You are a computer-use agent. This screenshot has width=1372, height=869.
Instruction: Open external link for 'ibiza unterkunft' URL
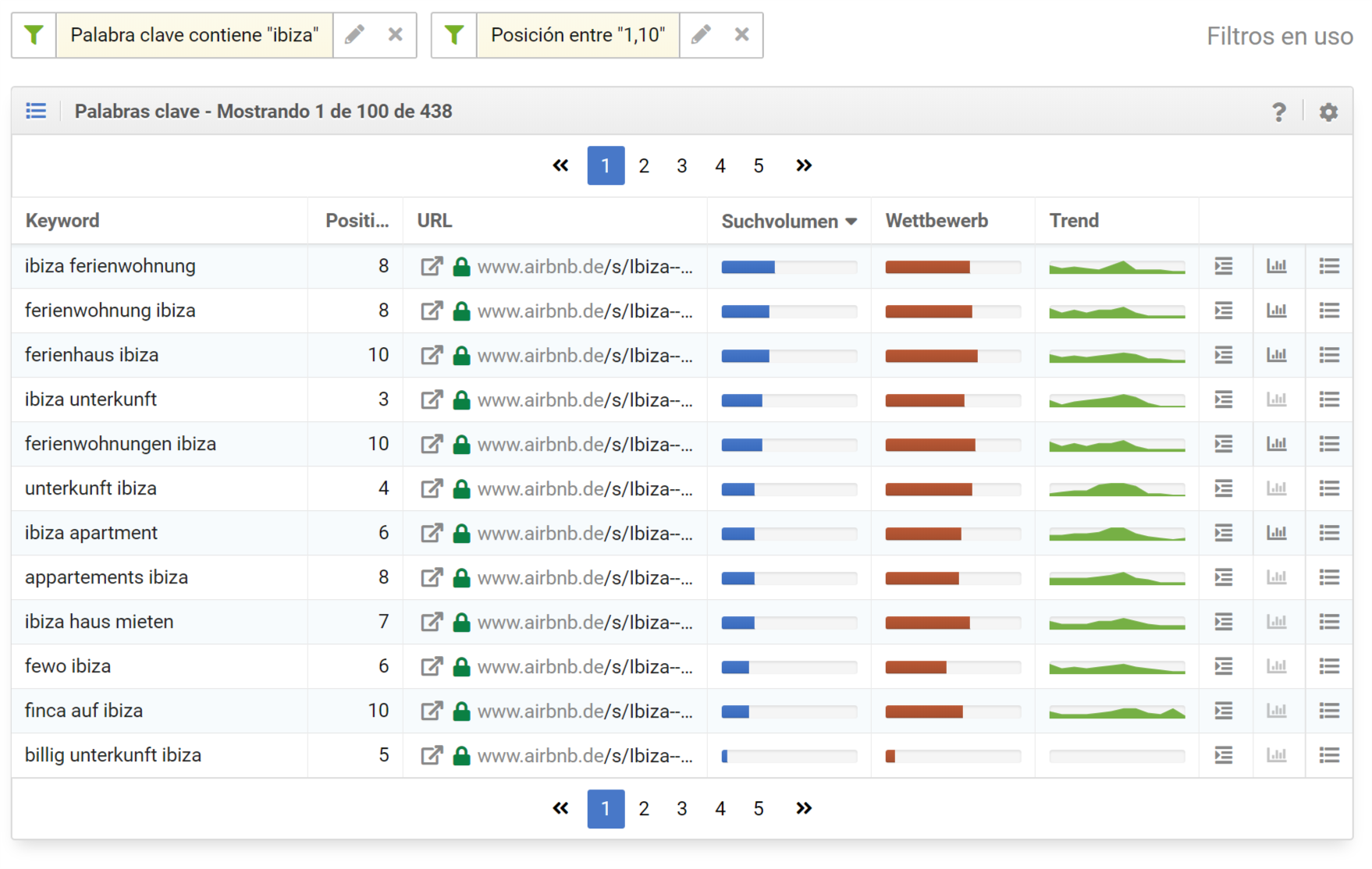432,399
